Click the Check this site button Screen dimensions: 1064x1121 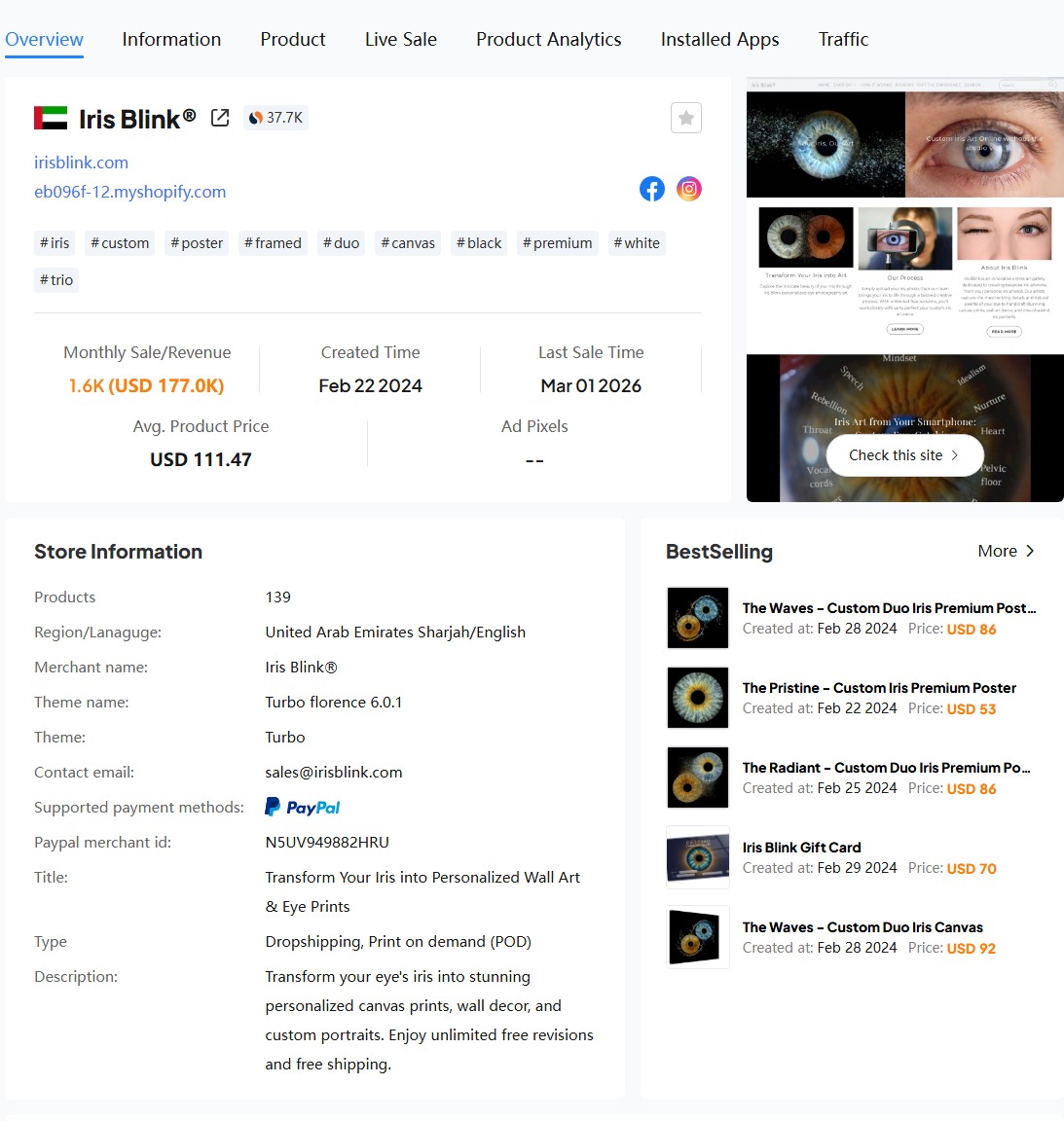(904, 455)
